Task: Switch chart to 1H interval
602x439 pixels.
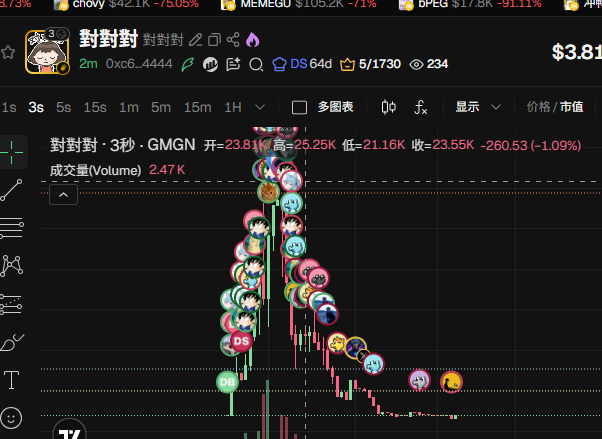Action: [x=233, y=107]
